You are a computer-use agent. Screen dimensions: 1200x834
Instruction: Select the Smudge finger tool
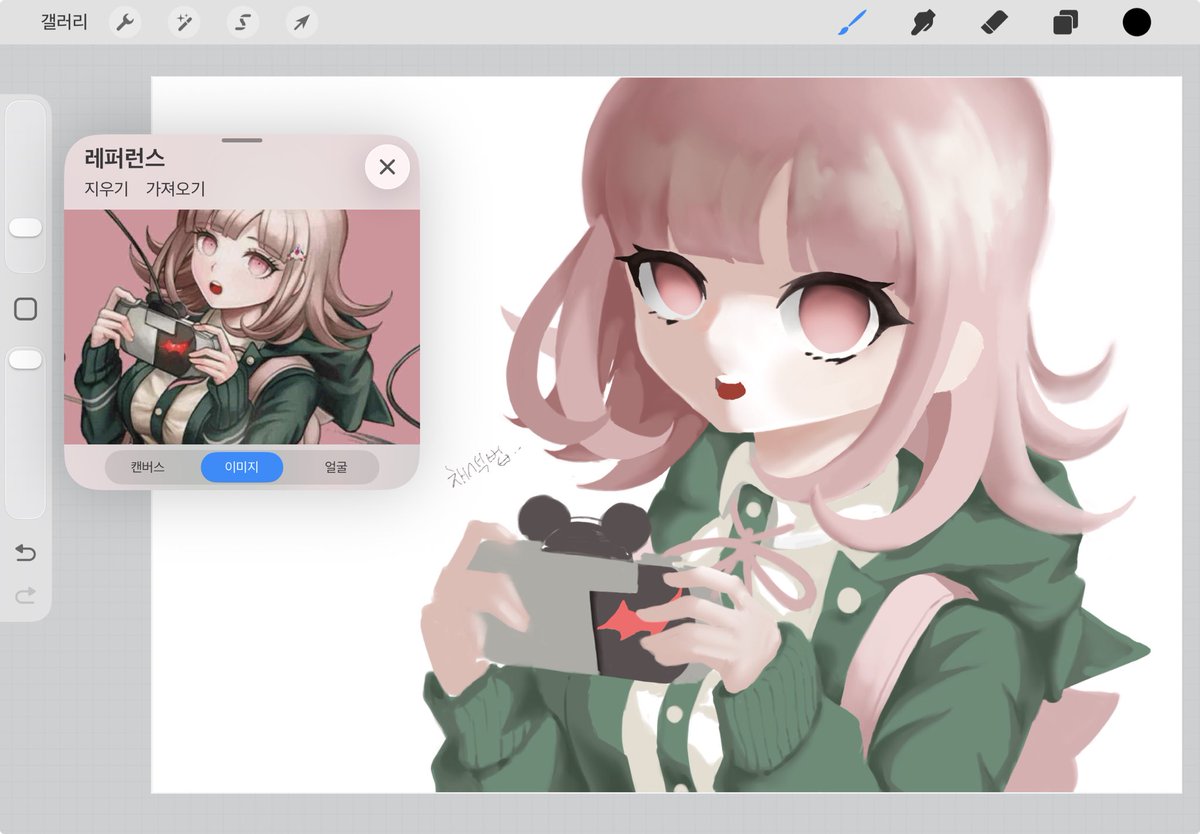point(923,22)
